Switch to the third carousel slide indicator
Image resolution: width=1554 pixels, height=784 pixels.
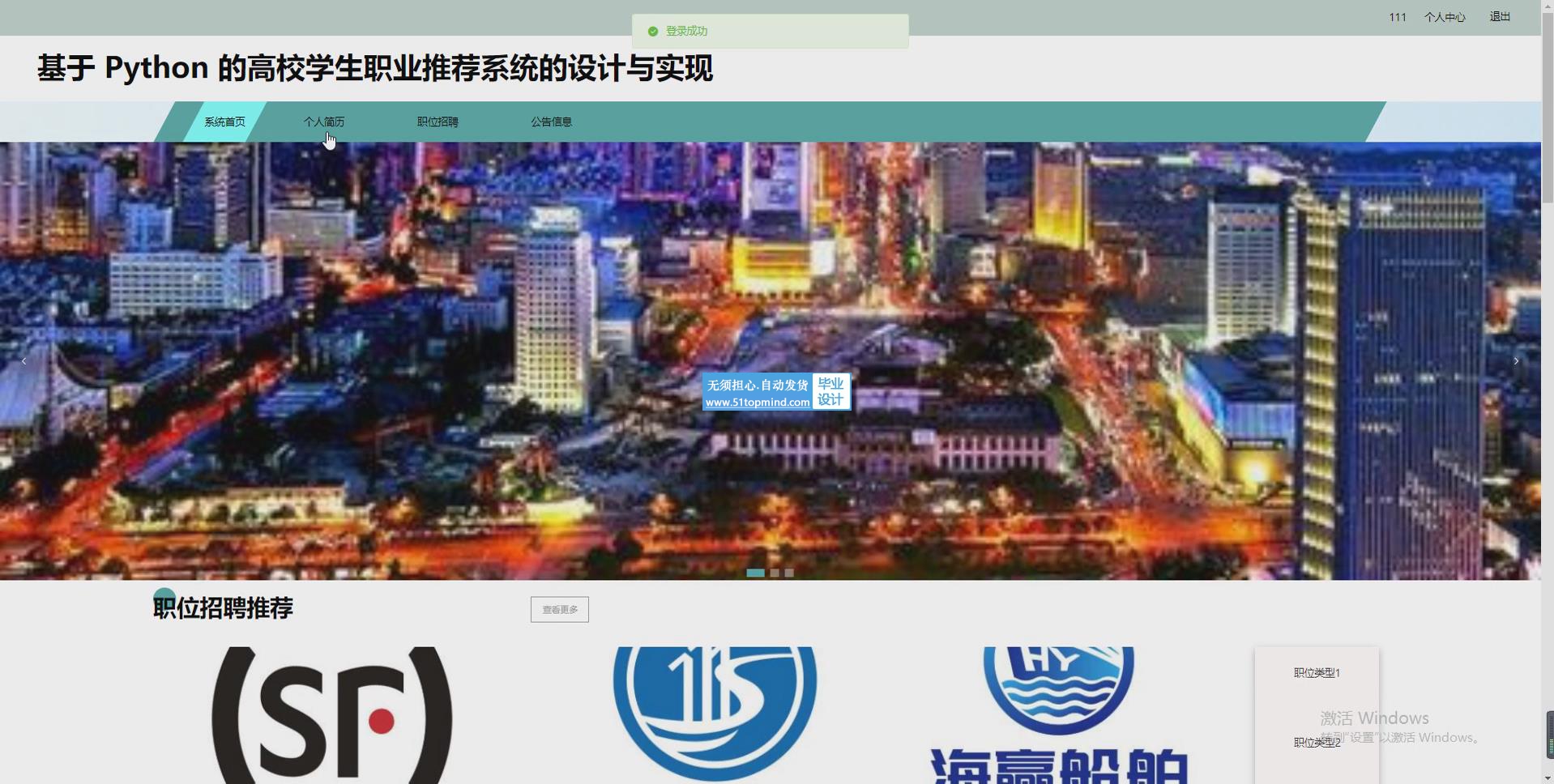(x=789, y=573)
